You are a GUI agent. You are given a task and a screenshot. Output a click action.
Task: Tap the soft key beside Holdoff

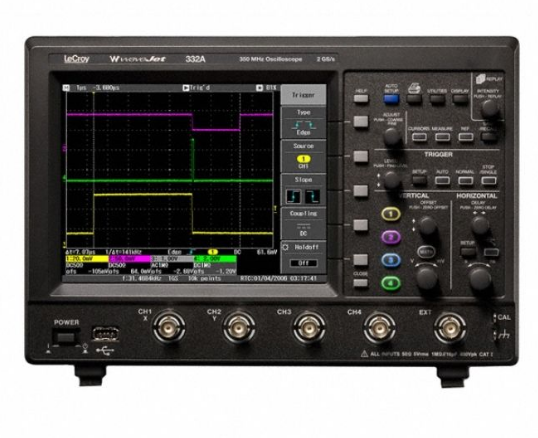tap(361, 260)
